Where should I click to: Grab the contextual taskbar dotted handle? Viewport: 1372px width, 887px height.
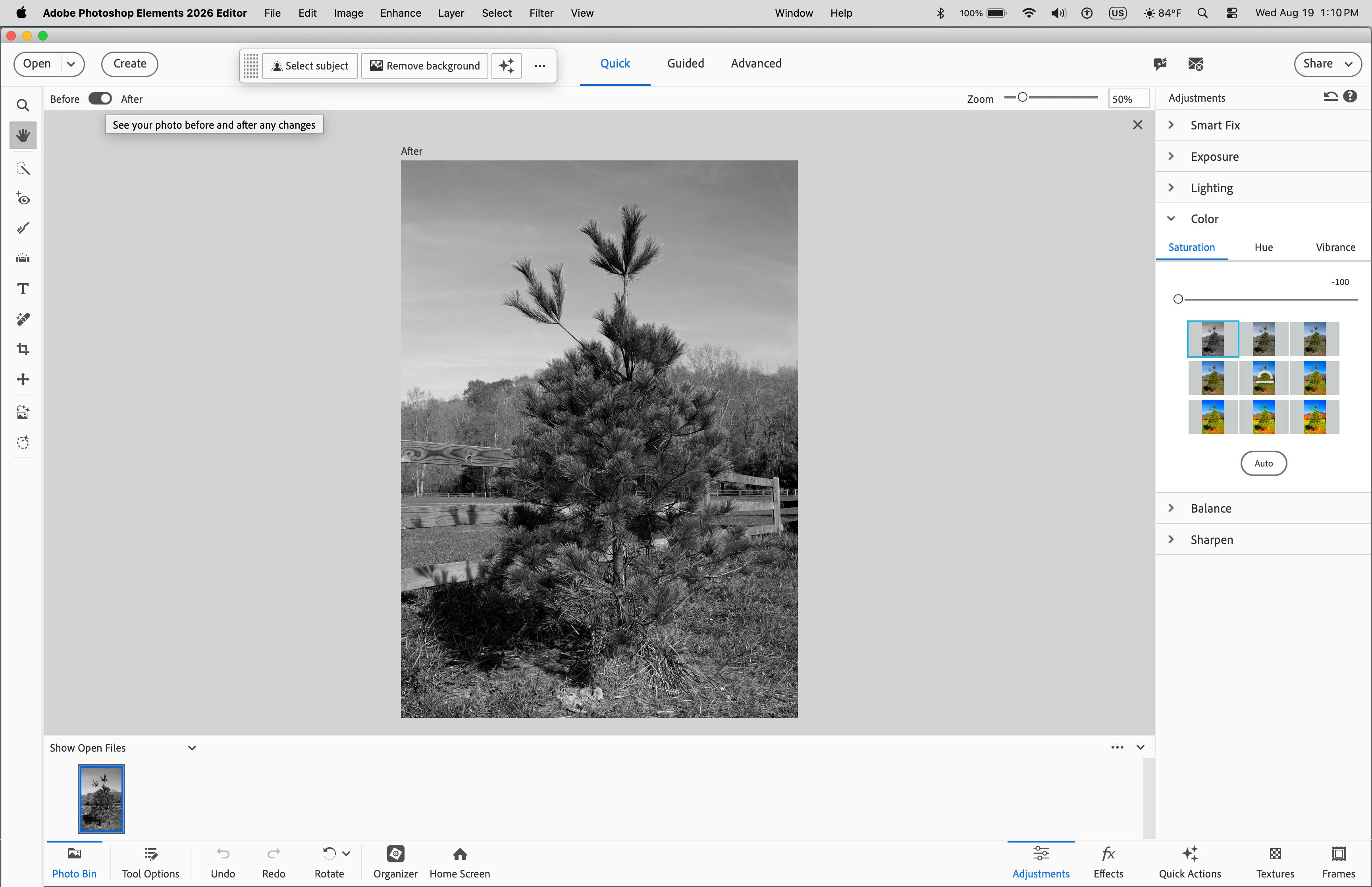click(251, 66)
